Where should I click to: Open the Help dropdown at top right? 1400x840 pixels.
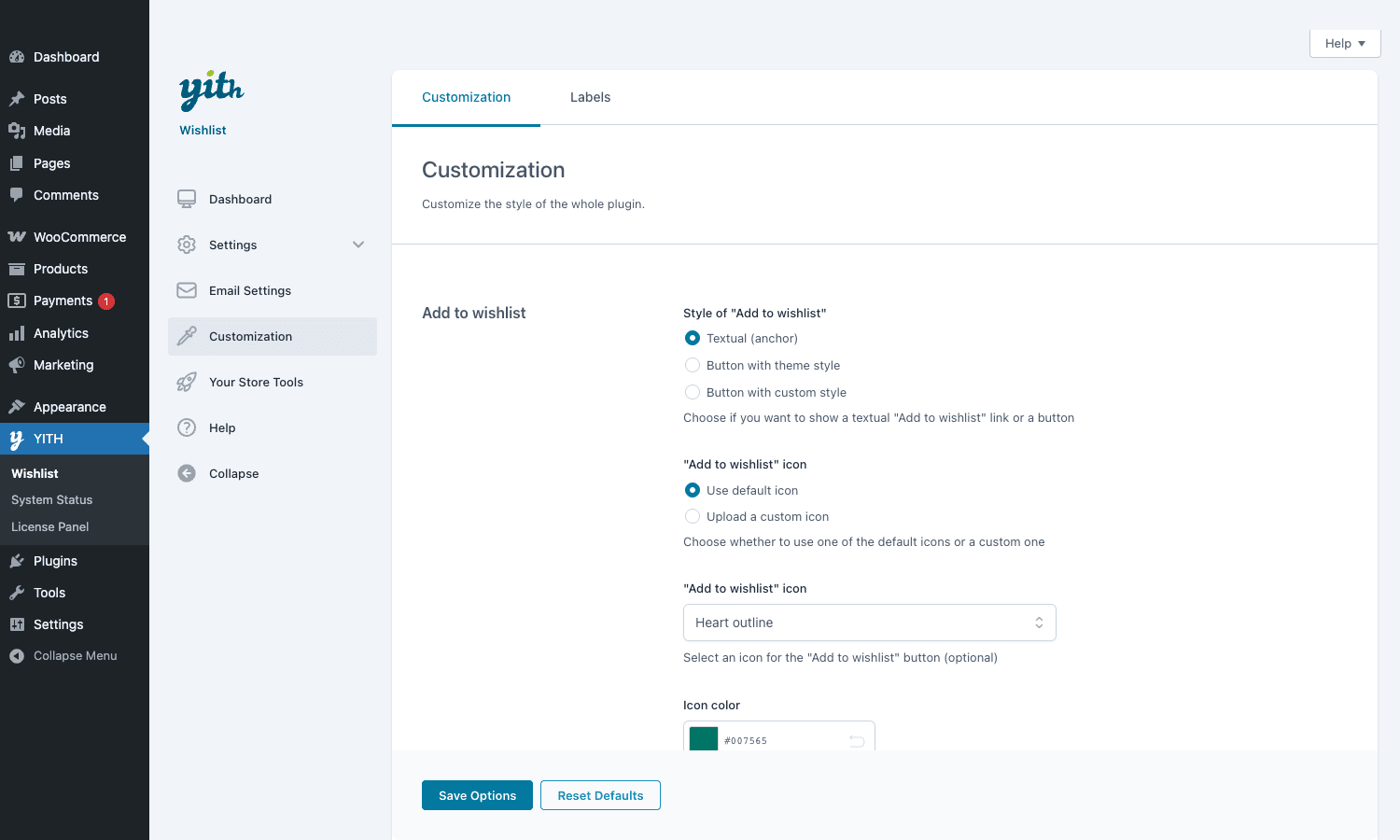click(1345, 43)
